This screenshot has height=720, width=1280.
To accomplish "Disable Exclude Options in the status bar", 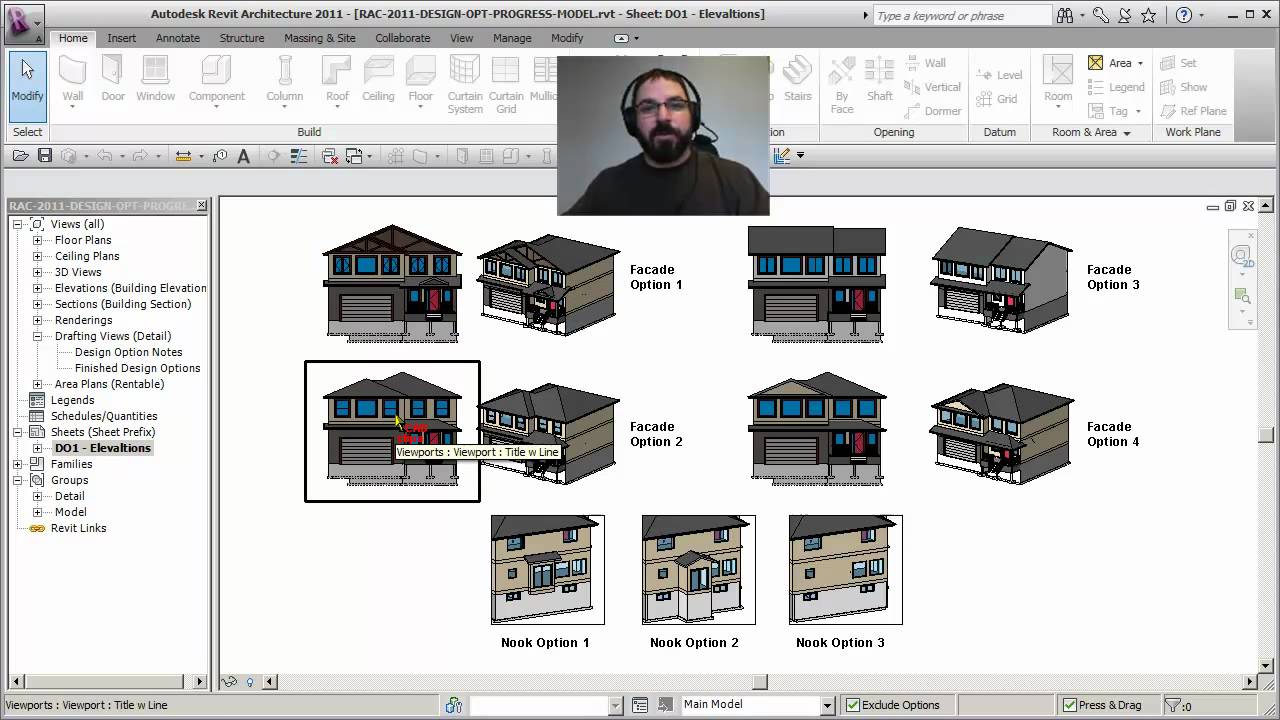I will [x=854, y=704].
